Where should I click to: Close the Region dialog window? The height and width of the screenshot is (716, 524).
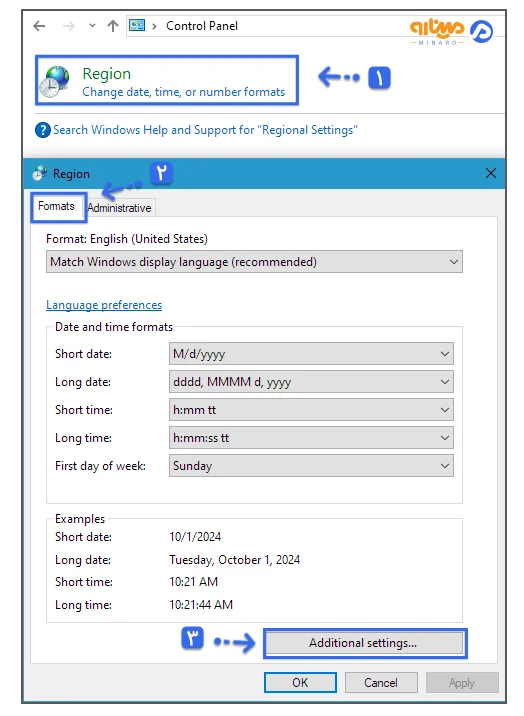pos(491,173)
